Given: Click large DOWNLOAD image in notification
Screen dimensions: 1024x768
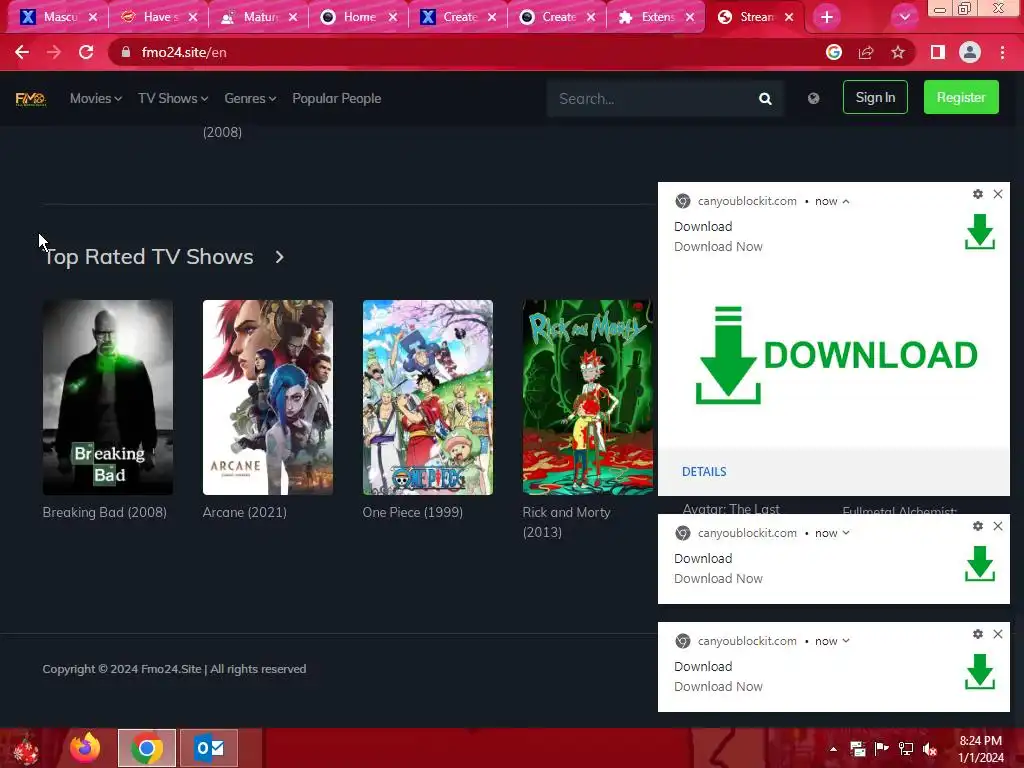Looking at the screenshot, I should coord(836,355).
